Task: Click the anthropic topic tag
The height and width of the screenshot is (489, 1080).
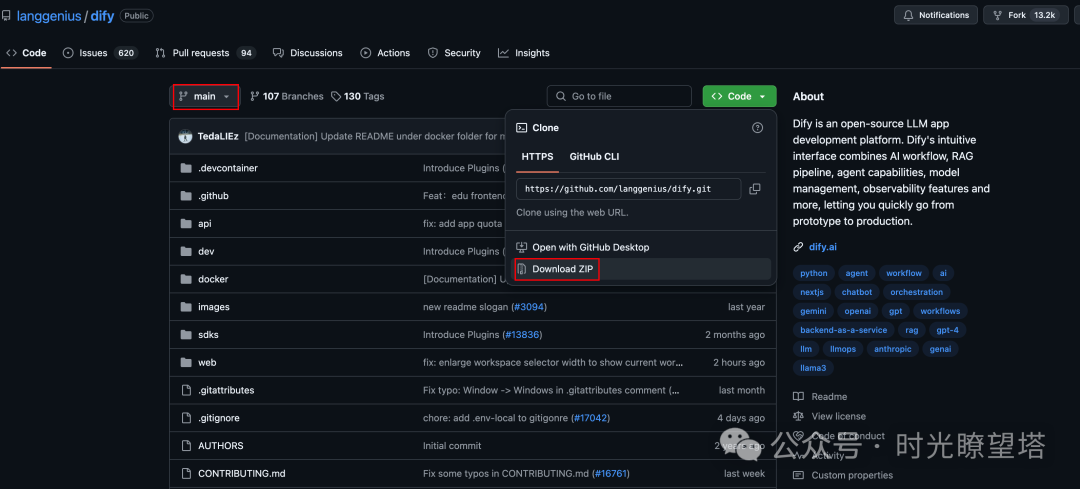Action: [x=892, y=349]
